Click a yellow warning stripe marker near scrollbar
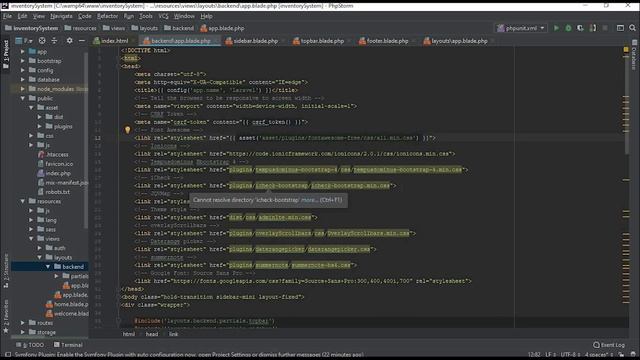 pyautogui.click(x=626, y=180)
